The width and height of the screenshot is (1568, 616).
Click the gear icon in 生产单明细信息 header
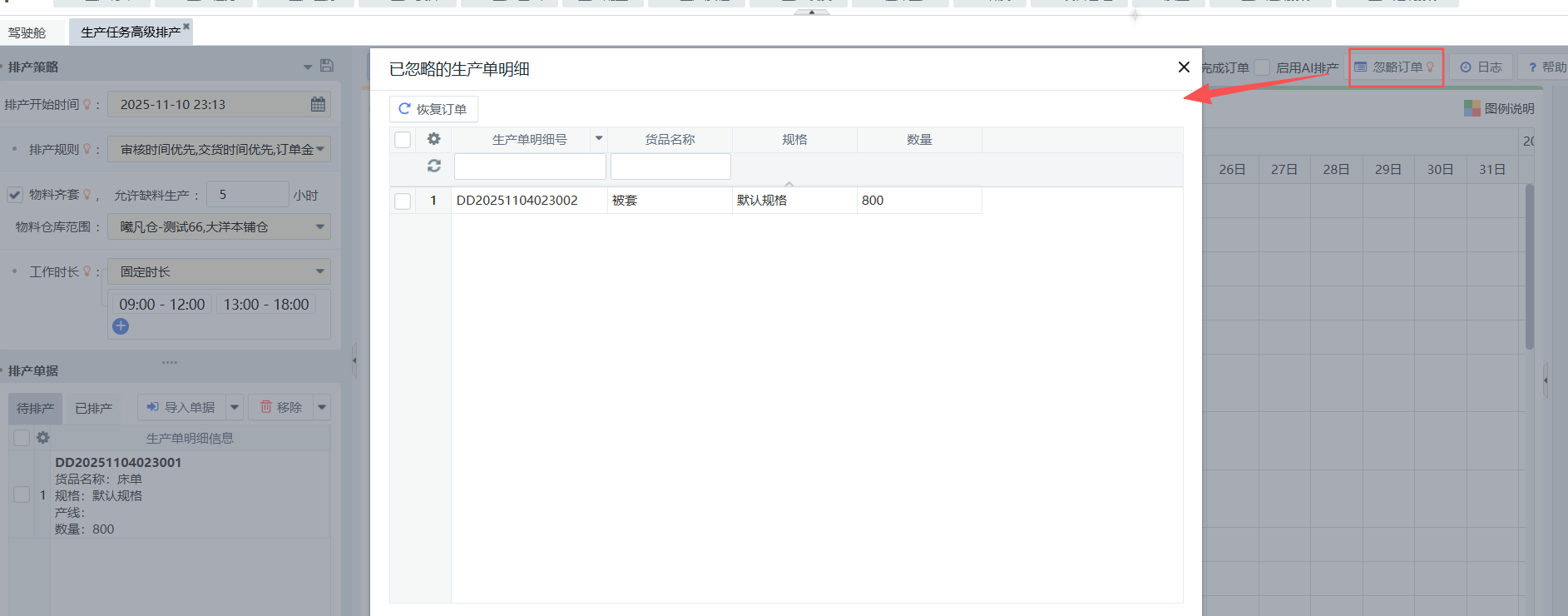pyautogui.click(x=43, y=438)
